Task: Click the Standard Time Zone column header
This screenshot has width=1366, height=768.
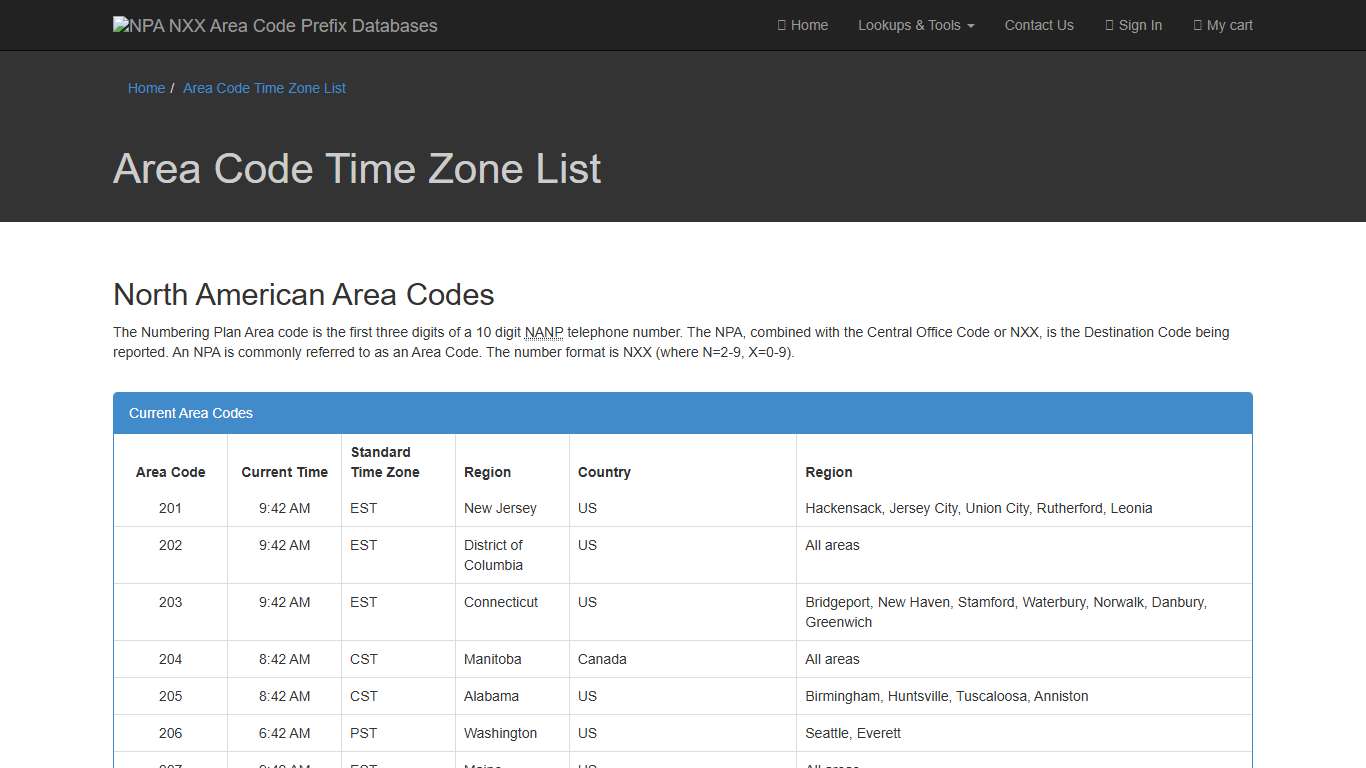Action: pos(385,462)
